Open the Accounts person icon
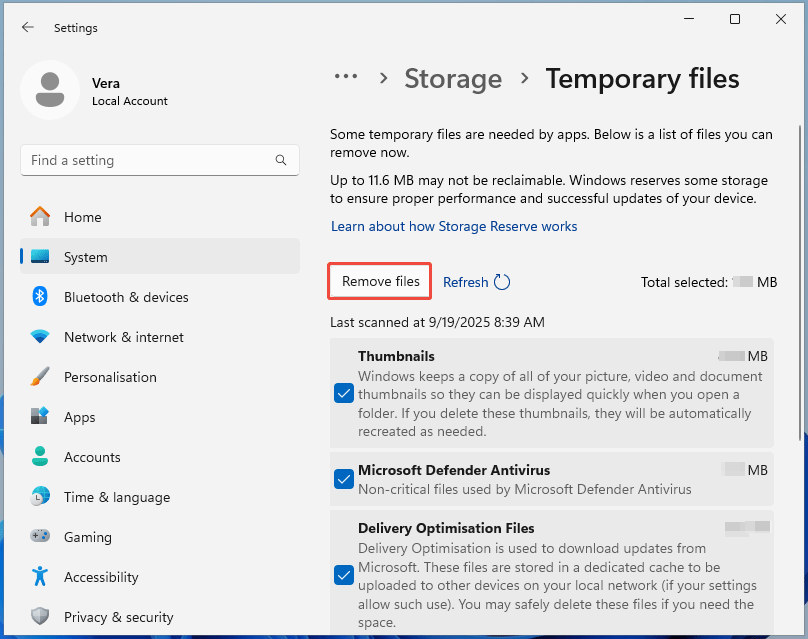 40,457
